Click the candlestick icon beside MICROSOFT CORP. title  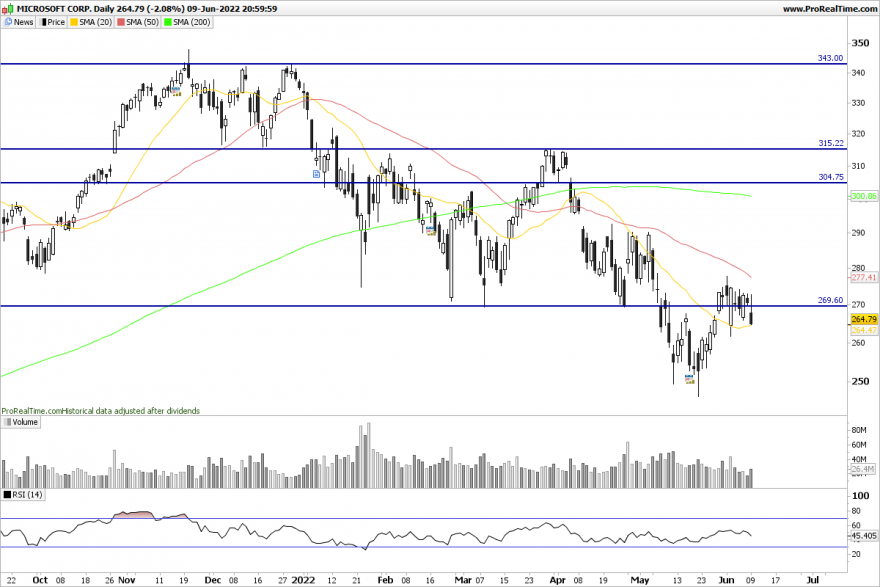click(x=8, y=8)
